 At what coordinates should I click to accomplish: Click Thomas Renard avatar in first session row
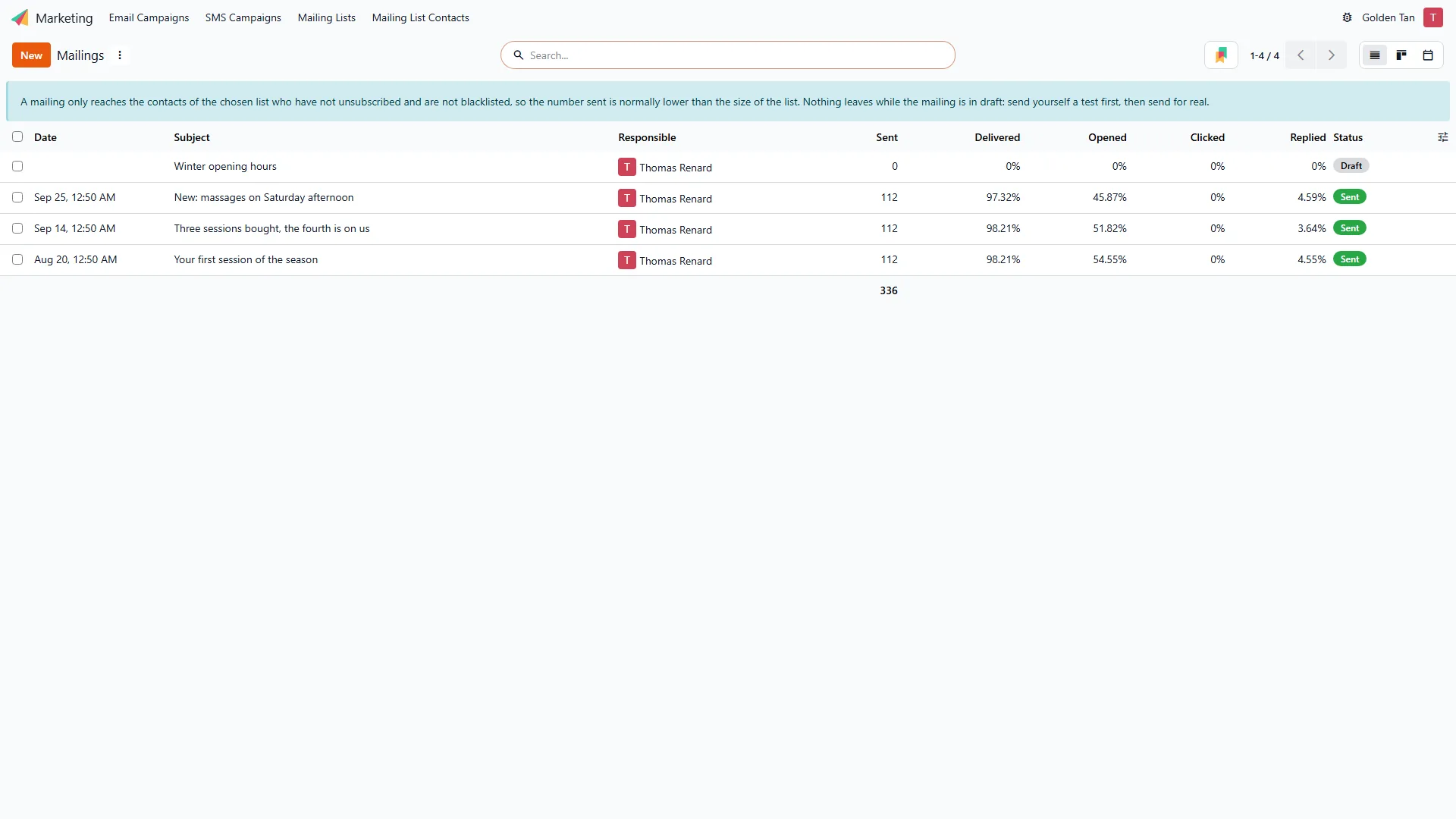click(626, 260)
